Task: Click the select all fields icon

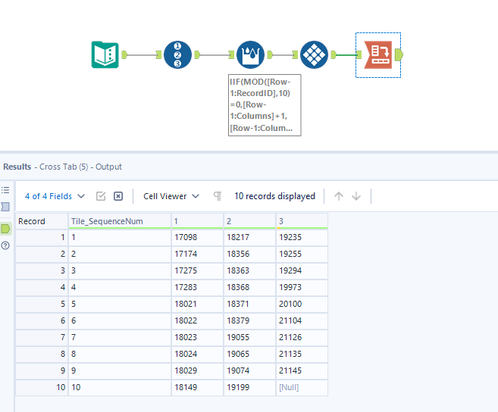Action: (101, 196)
